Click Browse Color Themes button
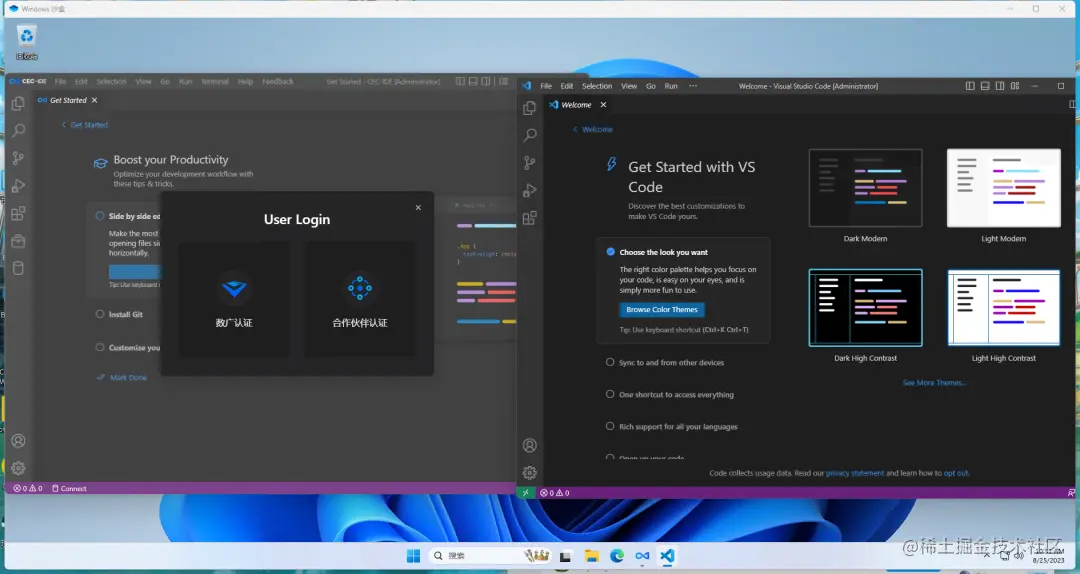The height and width of the screenshot is (574, 1080). coord(662,310)
